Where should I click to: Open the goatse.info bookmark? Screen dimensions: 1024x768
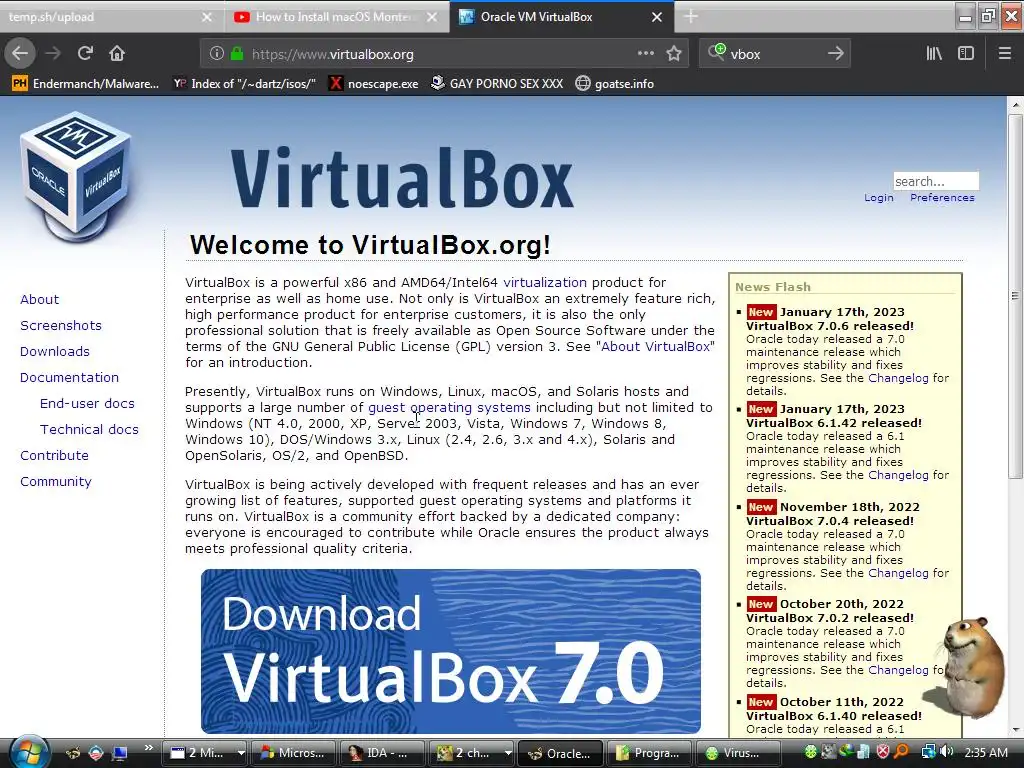coord(615,84)
